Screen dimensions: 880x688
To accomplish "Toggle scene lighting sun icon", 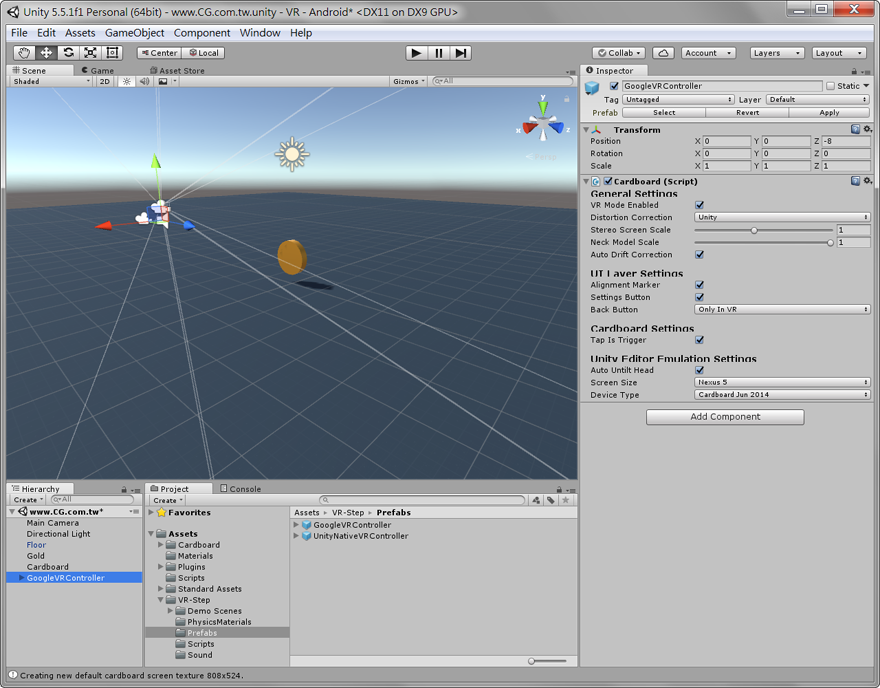I will pyautogui.click(x=127, y=81).
